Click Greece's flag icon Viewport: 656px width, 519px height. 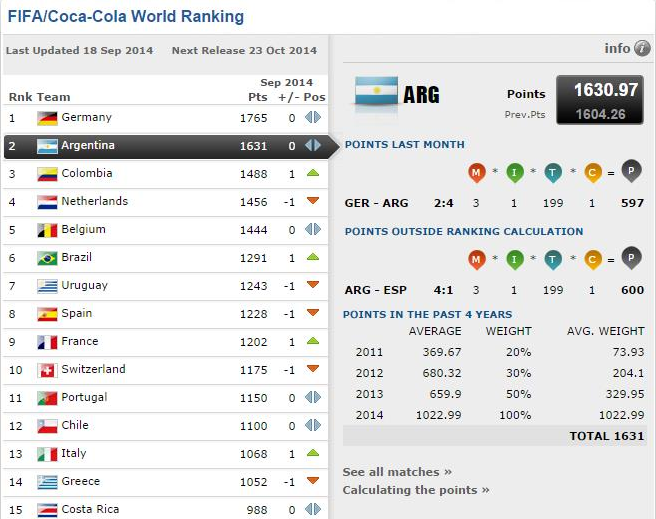[x=47, y=483]
